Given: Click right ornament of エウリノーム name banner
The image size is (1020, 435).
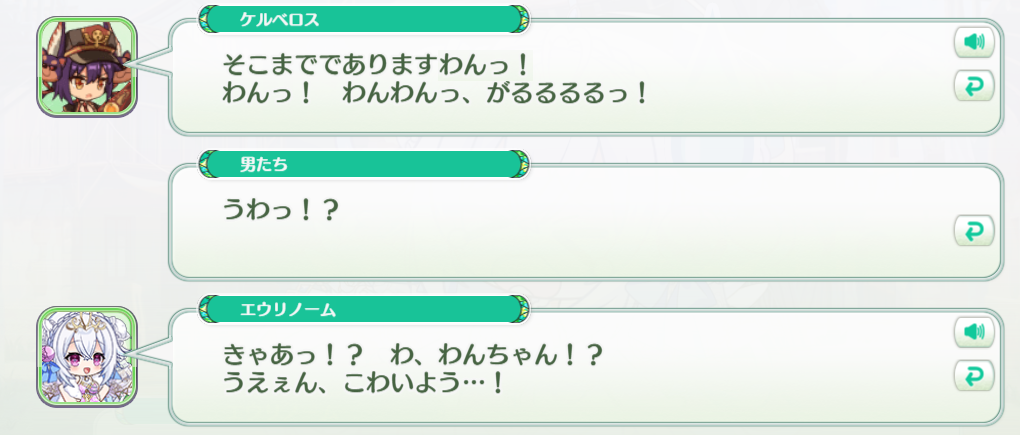Looking at the screenshot, I should [518, 310].
